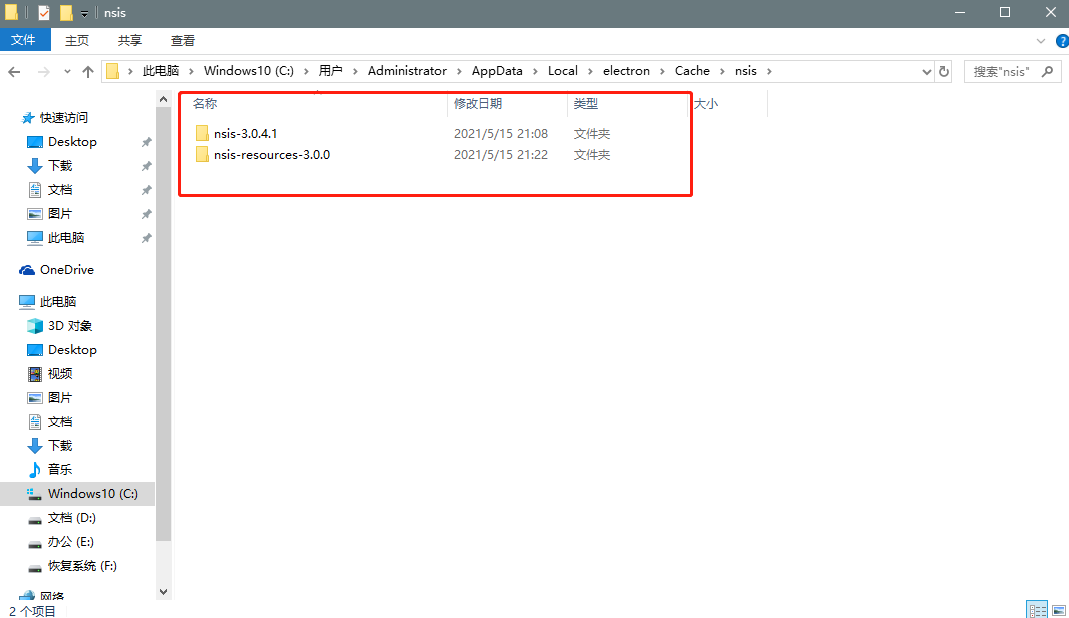The height and width of the screenshot is (618, 1069).
Task: Click the New Folder icon in Quick Access Toolbar
Action: pyautogui.click(x=66, y=13)
